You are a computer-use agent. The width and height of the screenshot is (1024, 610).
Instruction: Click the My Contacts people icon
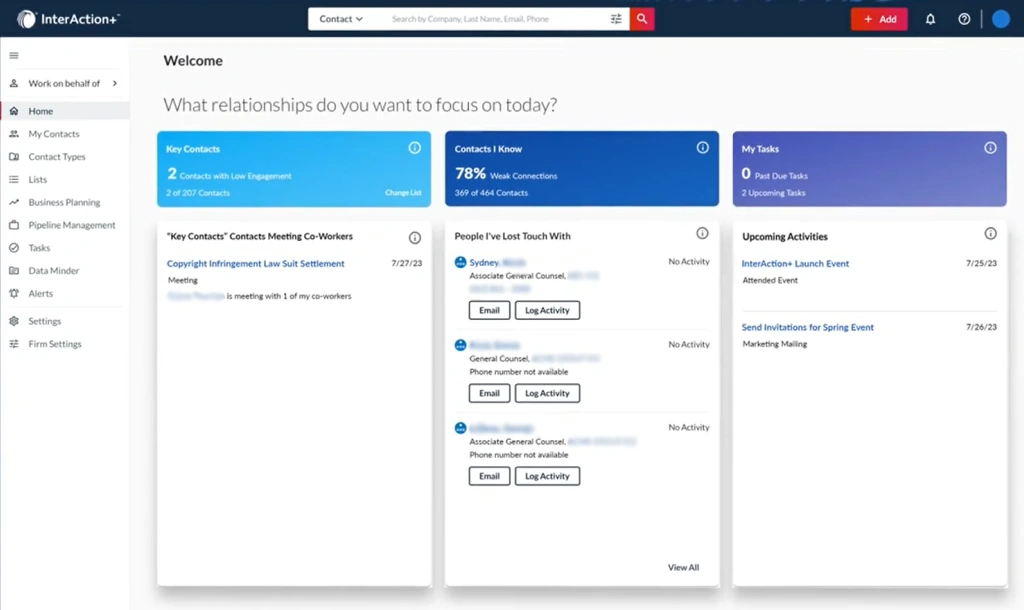coord(14,134)
